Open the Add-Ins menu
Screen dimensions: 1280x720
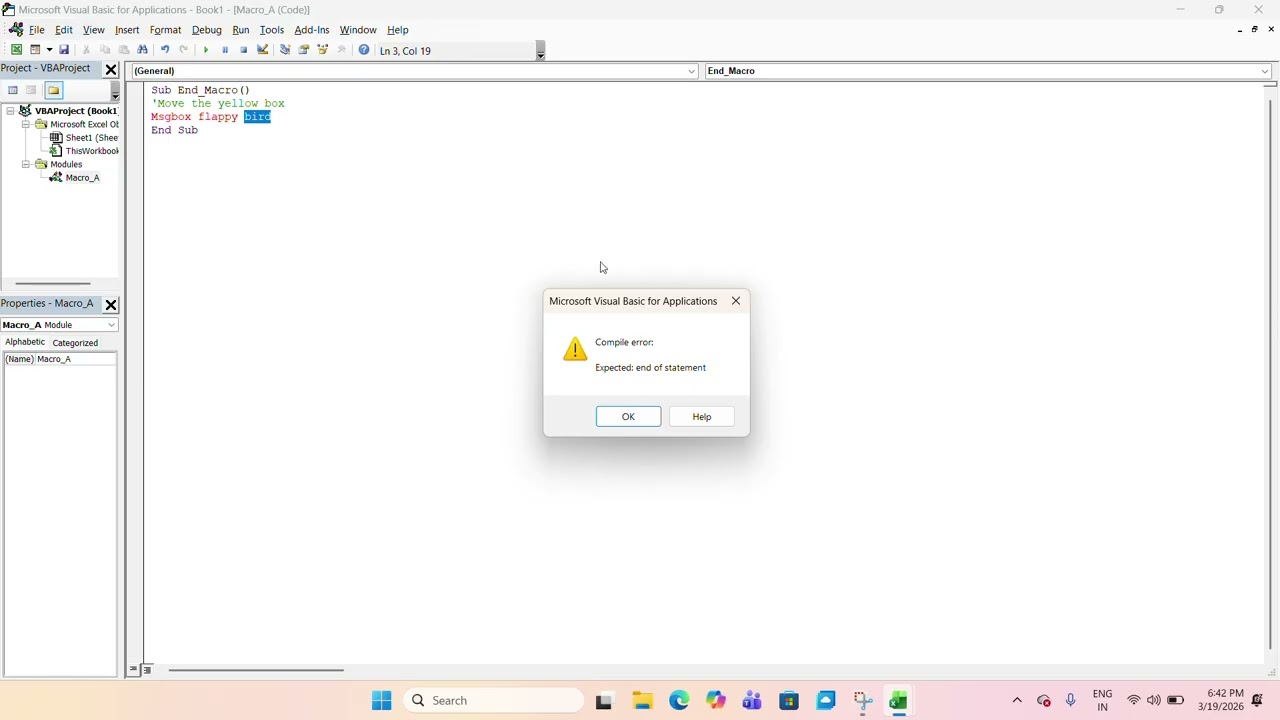click(312, 30)
